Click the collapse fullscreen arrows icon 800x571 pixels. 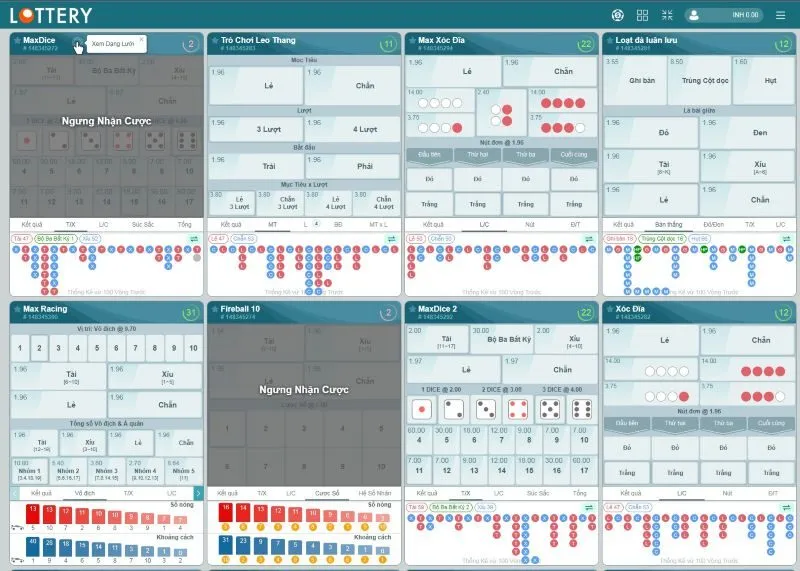pyautogui.click(x=667, y=15)
